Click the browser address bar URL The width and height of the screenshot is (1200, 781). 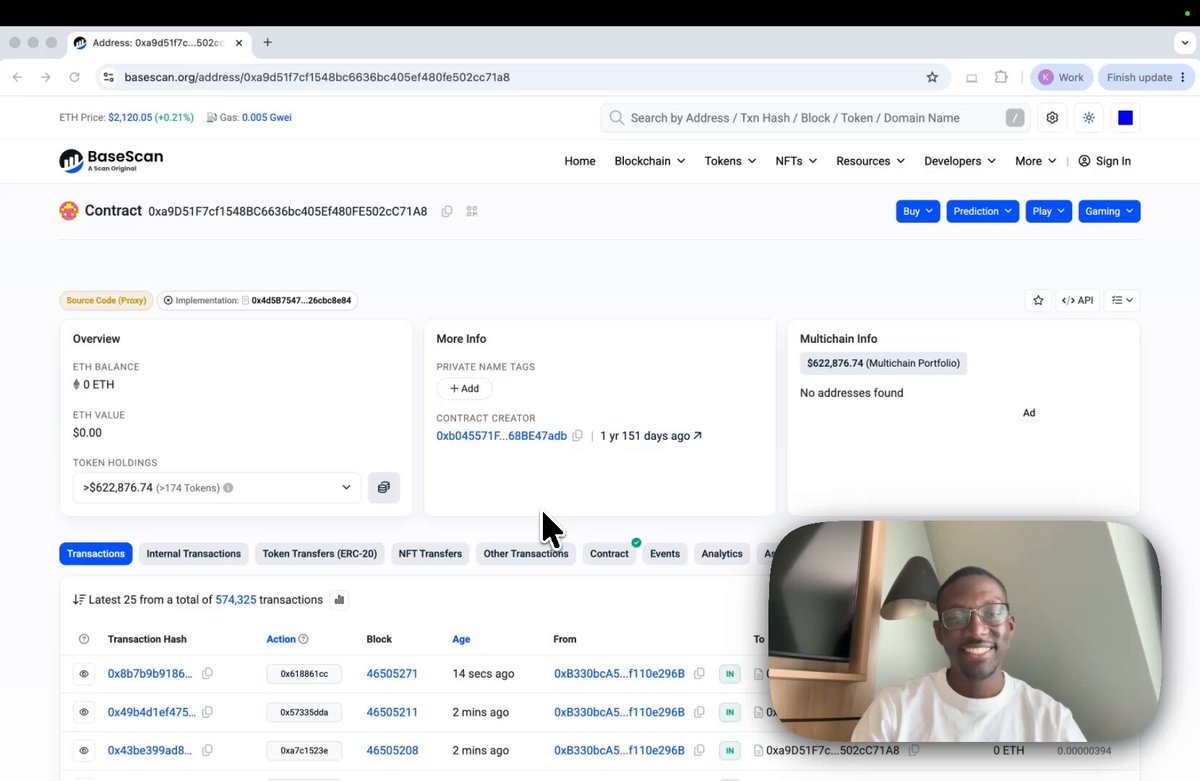click(x=317, y=77)
